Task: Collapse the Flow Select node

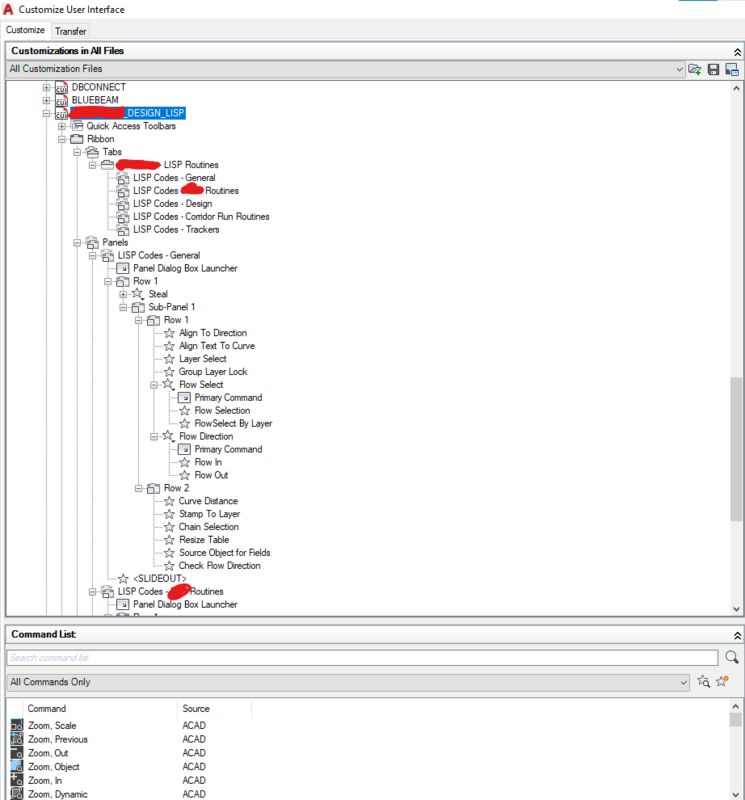Action: point(154,385)
